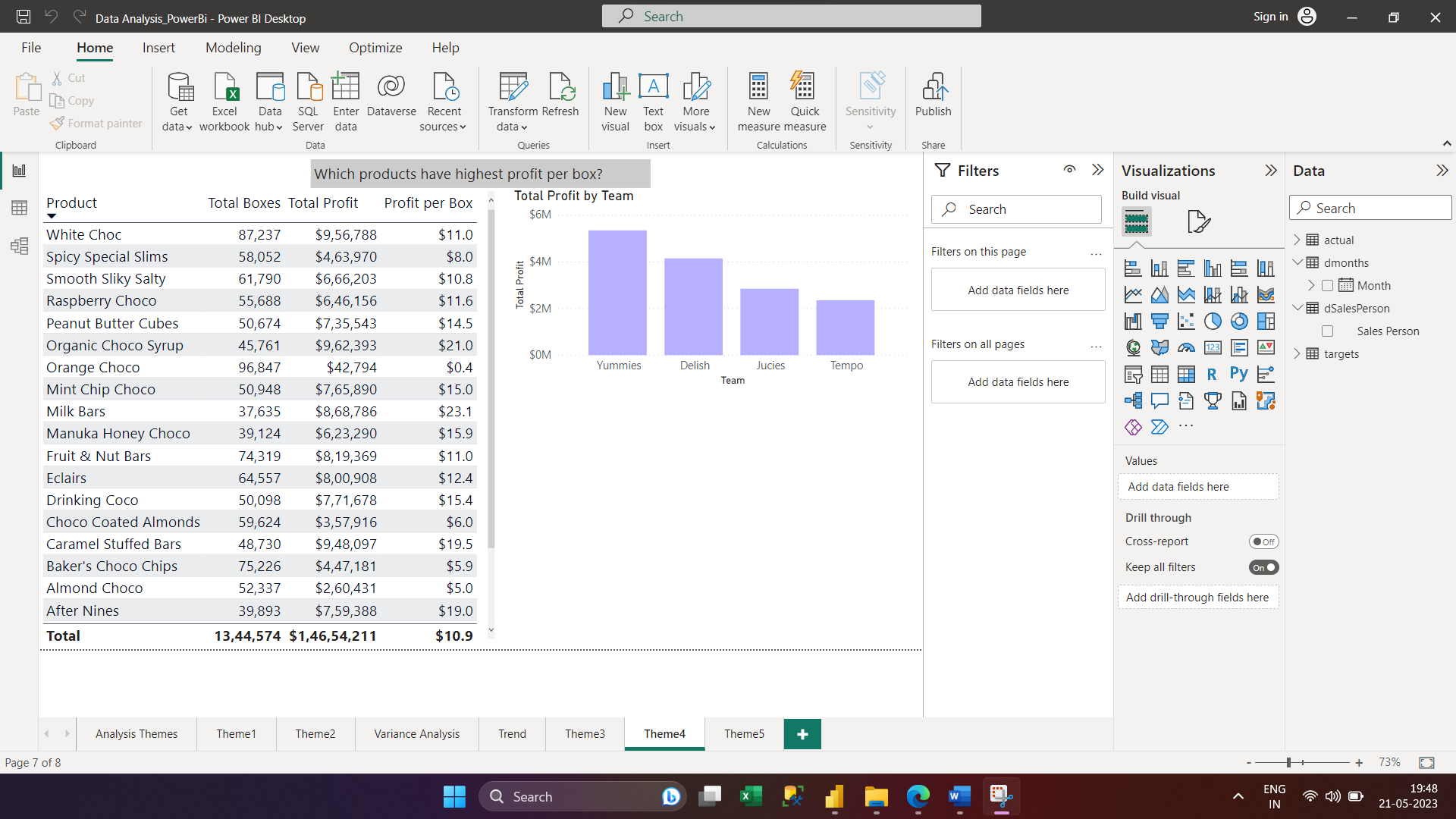Image resolution: width=1456 pixels, height=819 pixels.
Task: Select the line chart visual
Action: pos(1133,294)
